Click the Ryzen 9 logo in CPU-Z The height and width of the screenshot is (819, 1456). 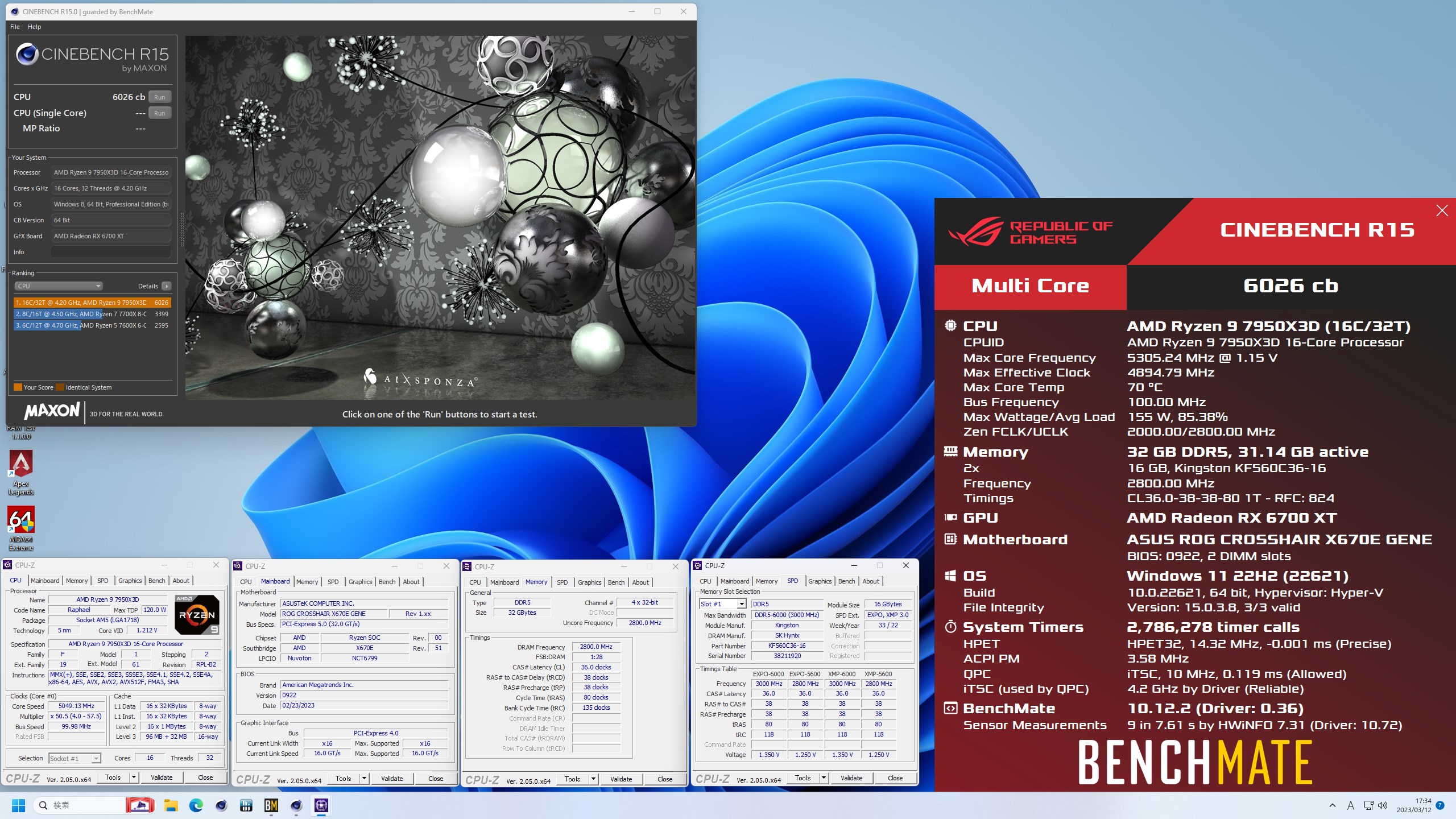click(x=197, y=614)
